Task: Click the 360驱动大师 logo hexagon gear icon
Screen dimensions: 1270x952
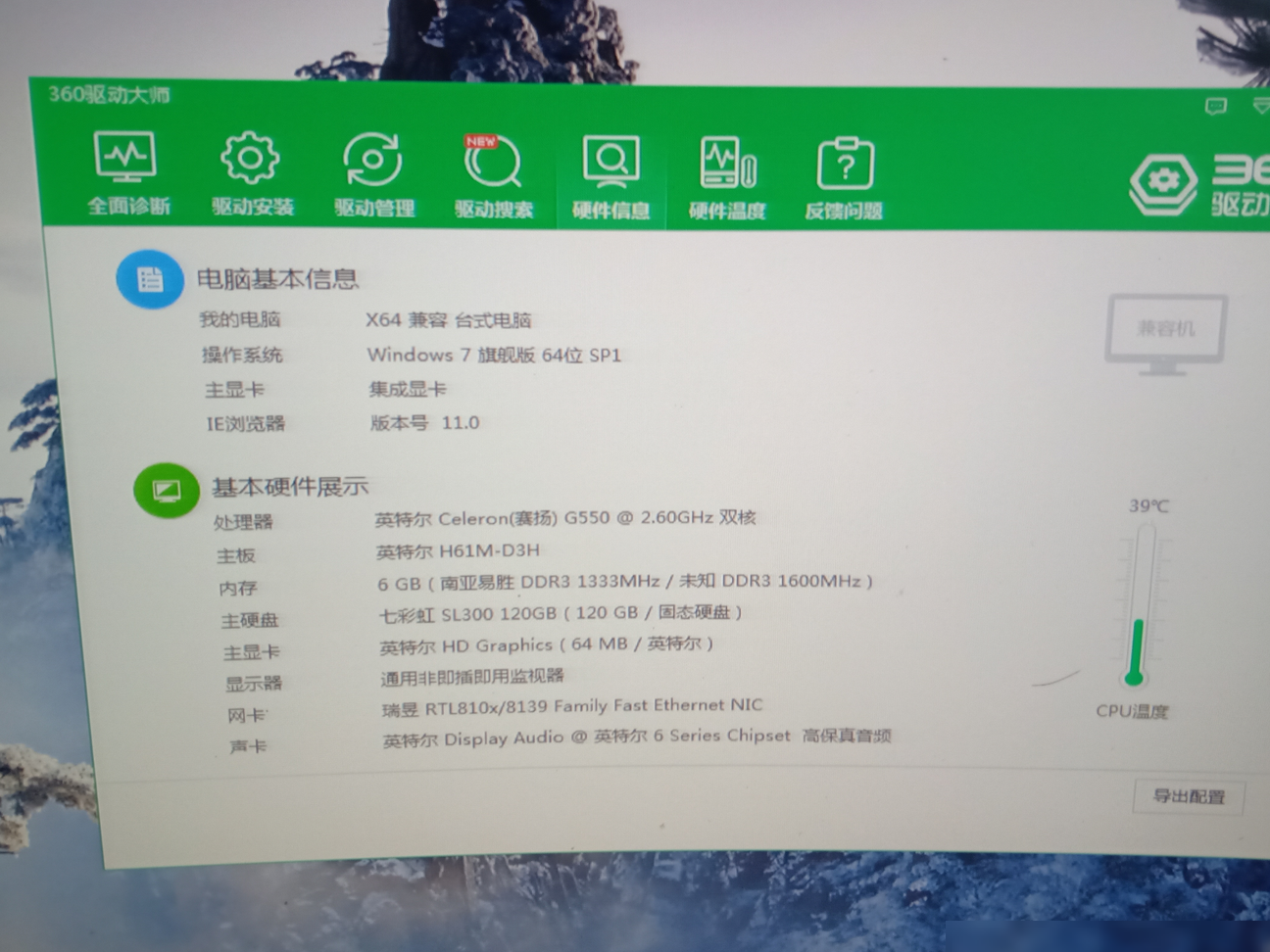Action: click(x=1163, y=183)
